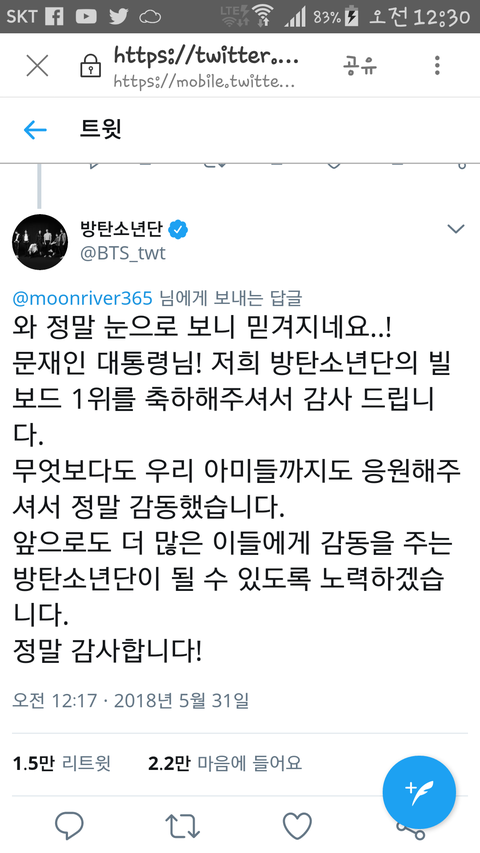Go back using the blue arrow
This screenshot has width=480, height=853.
coord(35,129)
